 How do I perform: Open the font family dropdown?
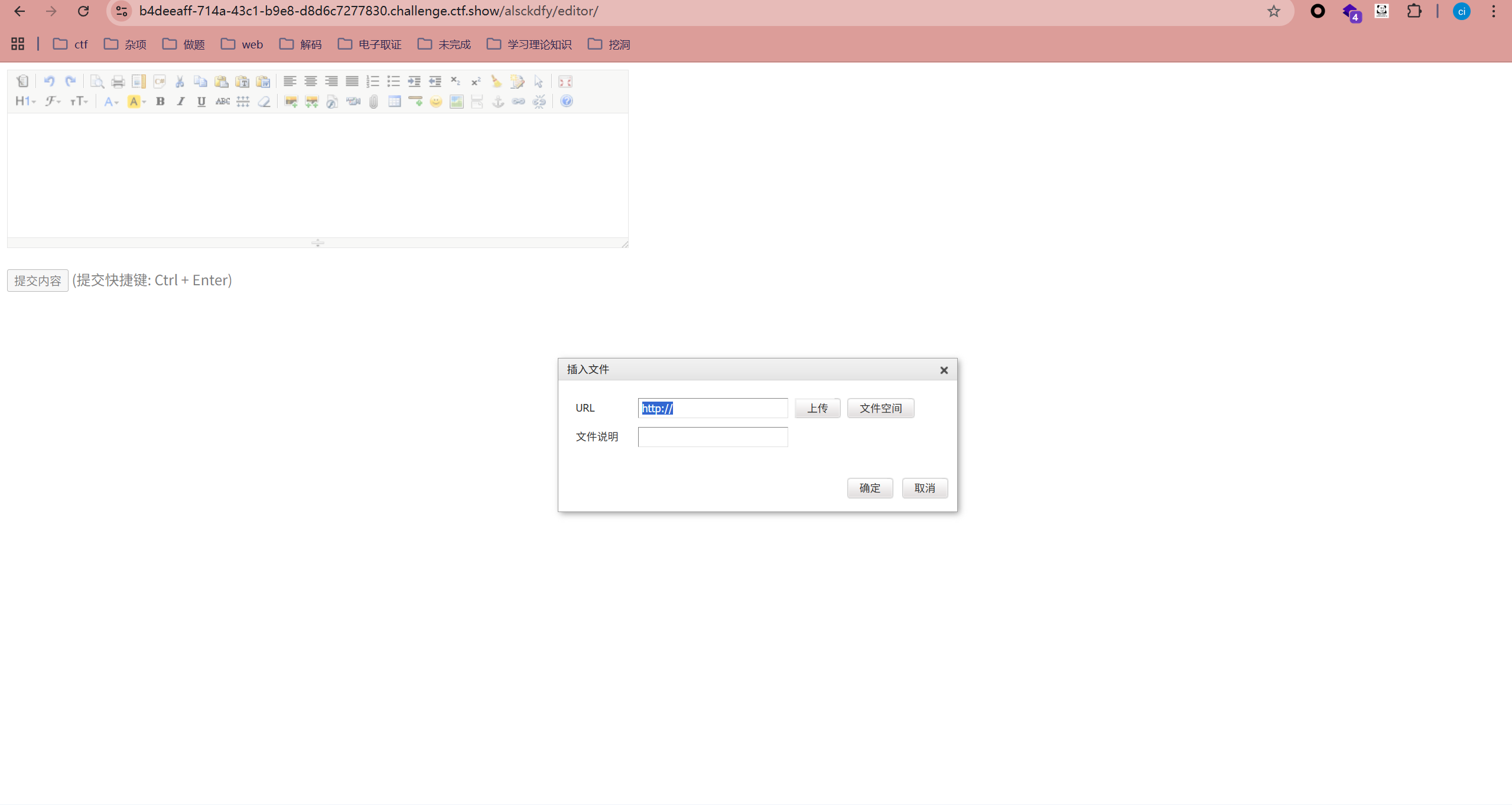click(53, 102)
